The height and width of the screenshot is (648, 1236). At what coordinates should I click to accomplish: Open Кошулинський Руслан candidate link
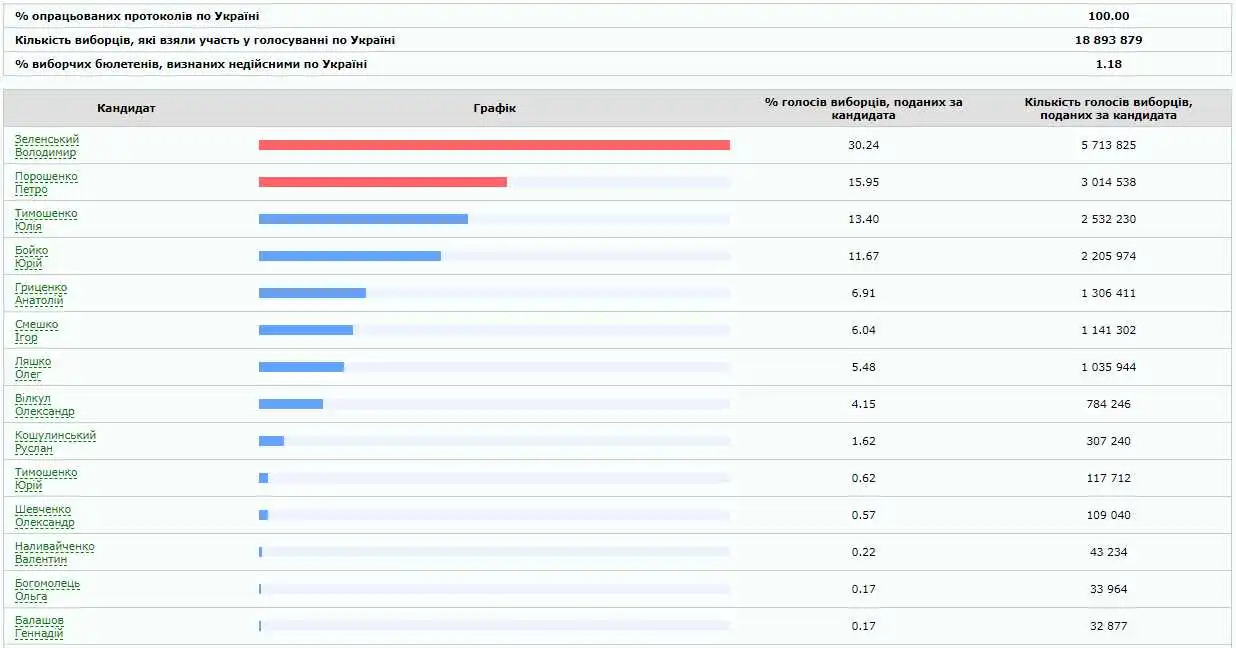click(x=55, y=442)
